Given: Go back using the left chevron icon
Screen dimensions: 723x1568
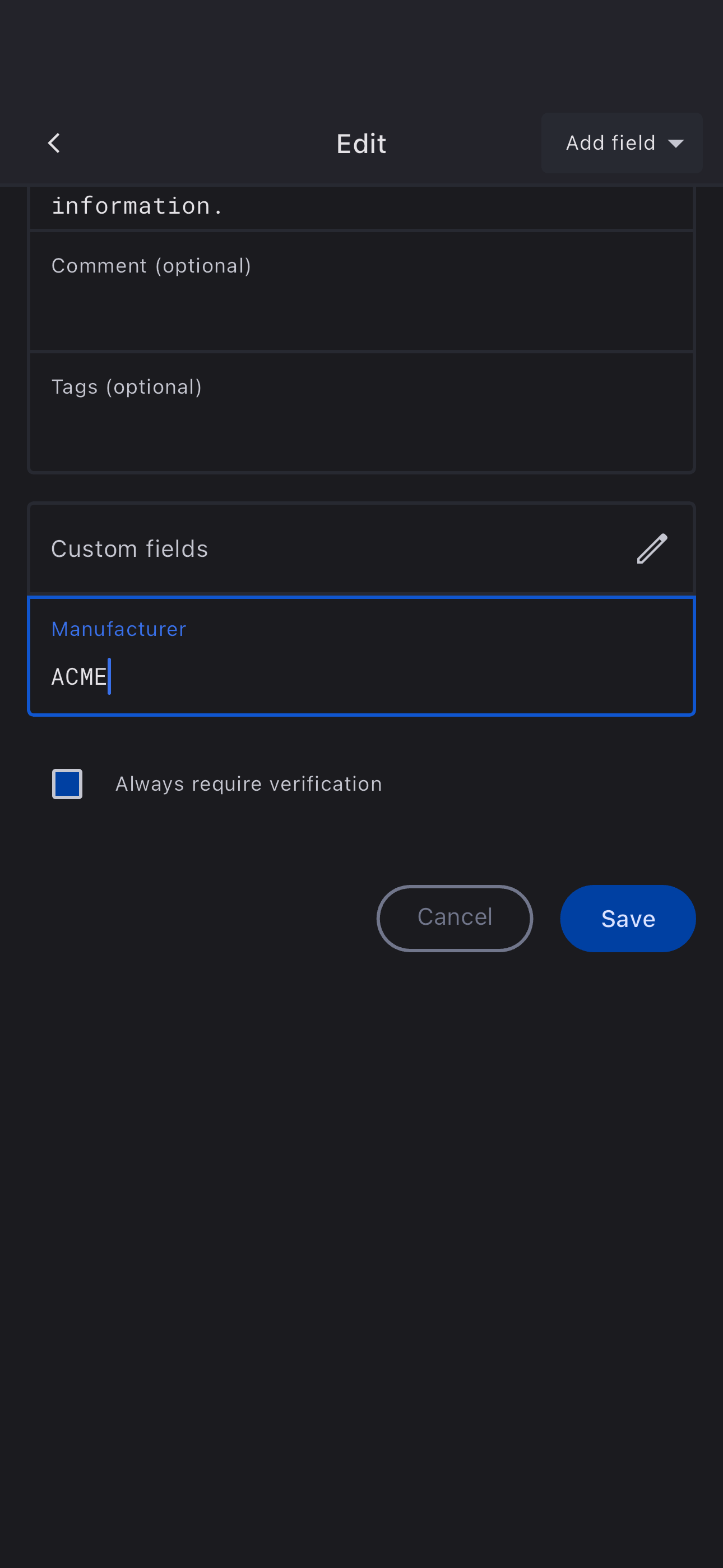Looking at the screenshot, I should click(54, 144).
